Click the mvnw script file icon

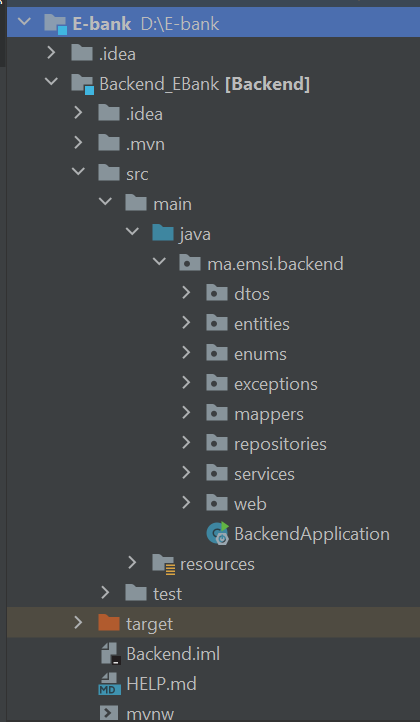click(109, 713)
